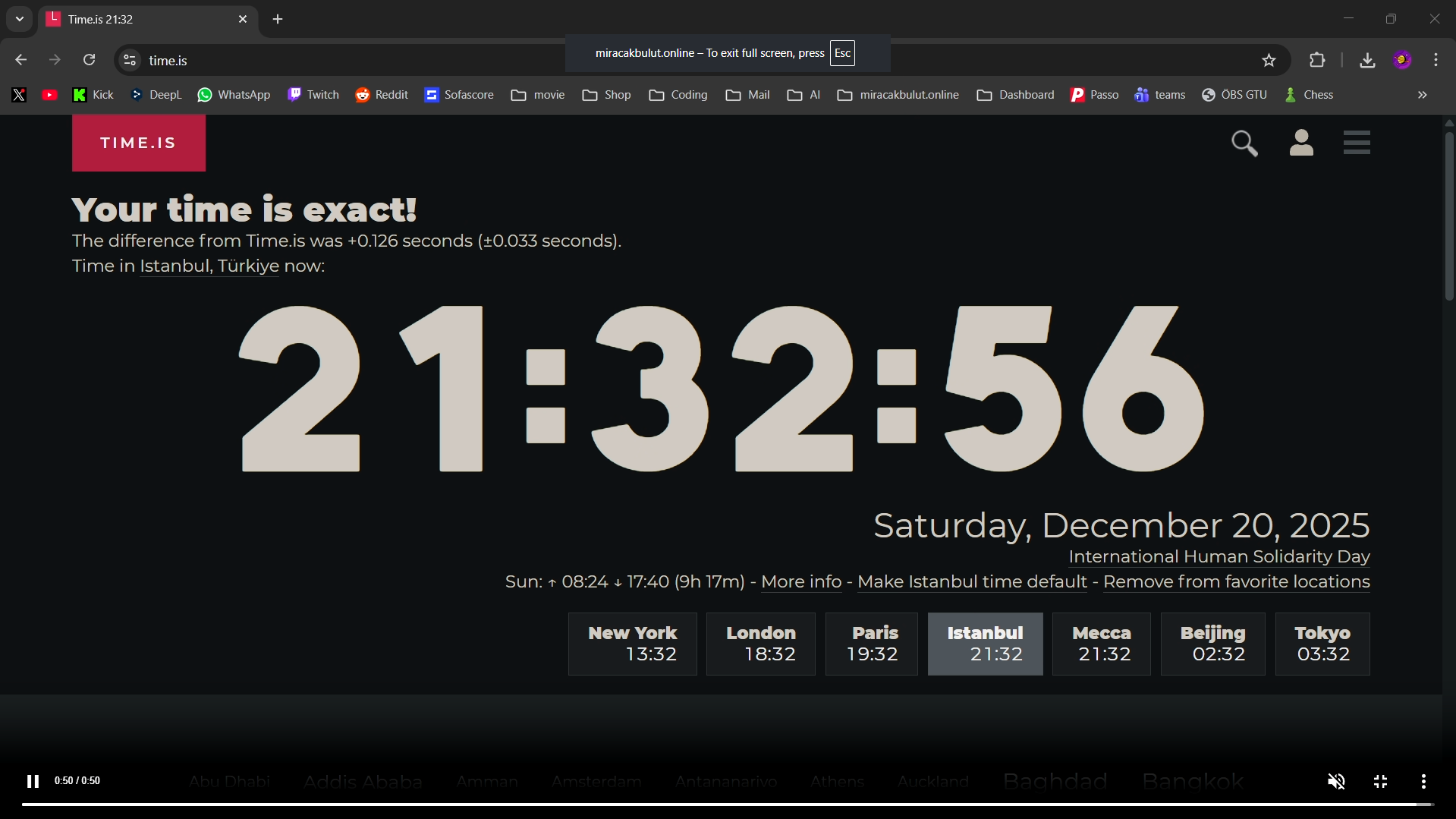Expand the miracakbulut.online bookmarks folder
This screenshot has height=819, width=1456.
click(898, 95)
